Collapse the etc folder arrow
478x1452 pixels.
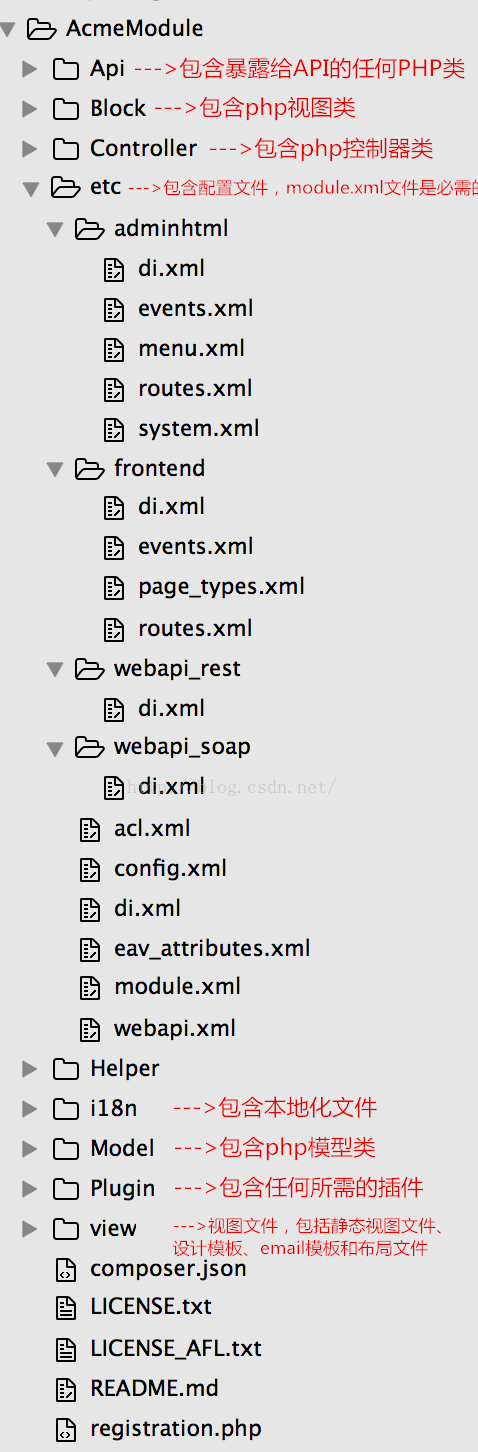pyautogui.click(x=30, y=187)
